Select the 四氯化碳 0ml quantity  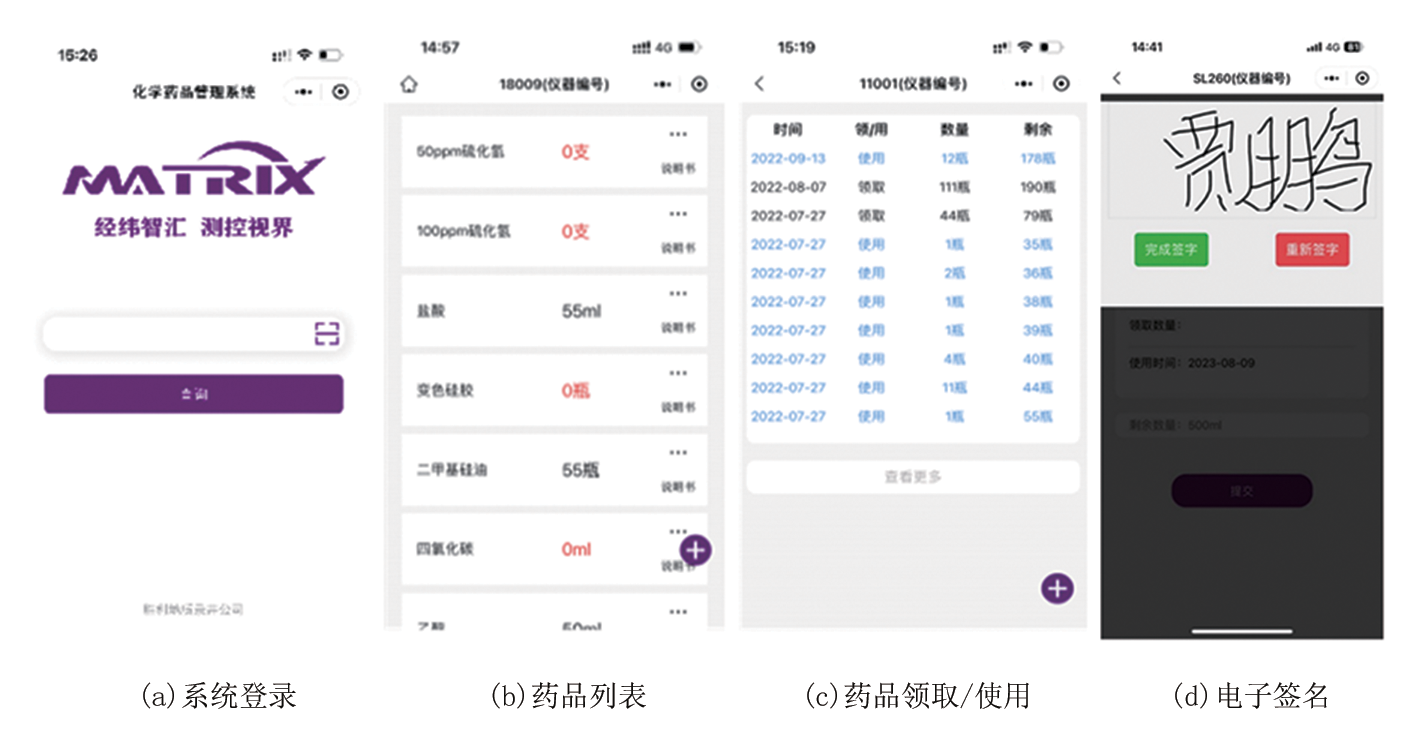[x=576, y=549]
